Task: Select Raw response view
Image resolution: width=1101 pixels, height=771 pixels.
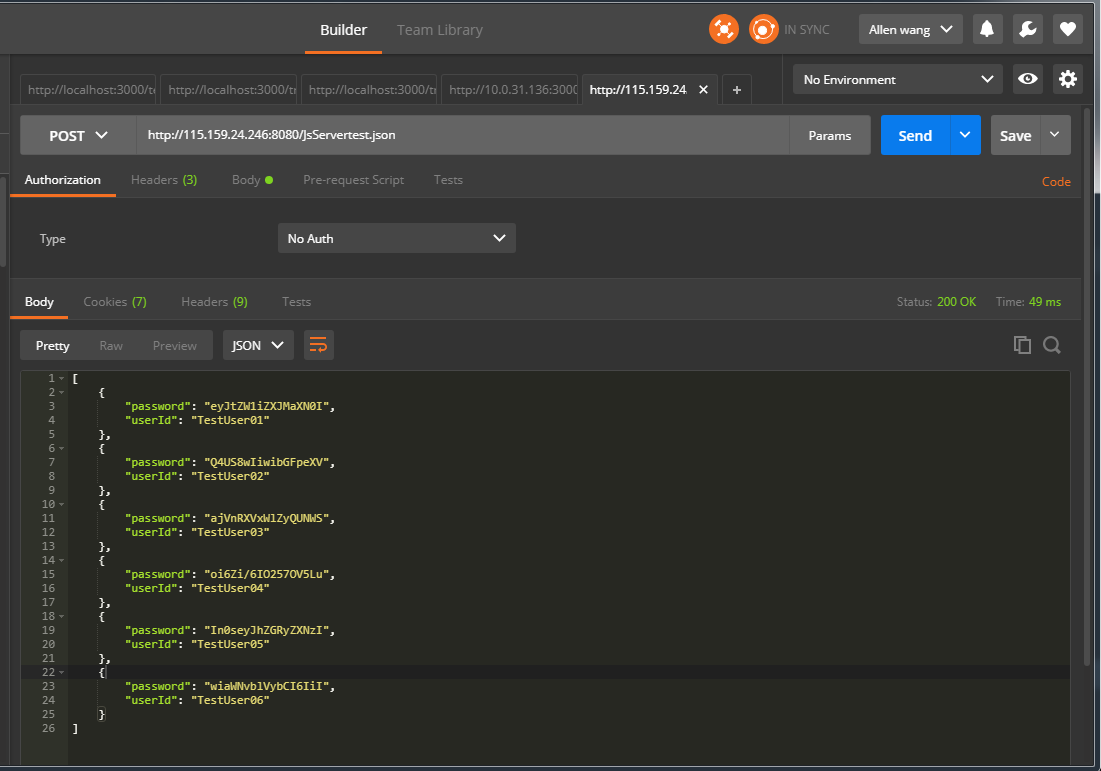Action: click(111, 345)
